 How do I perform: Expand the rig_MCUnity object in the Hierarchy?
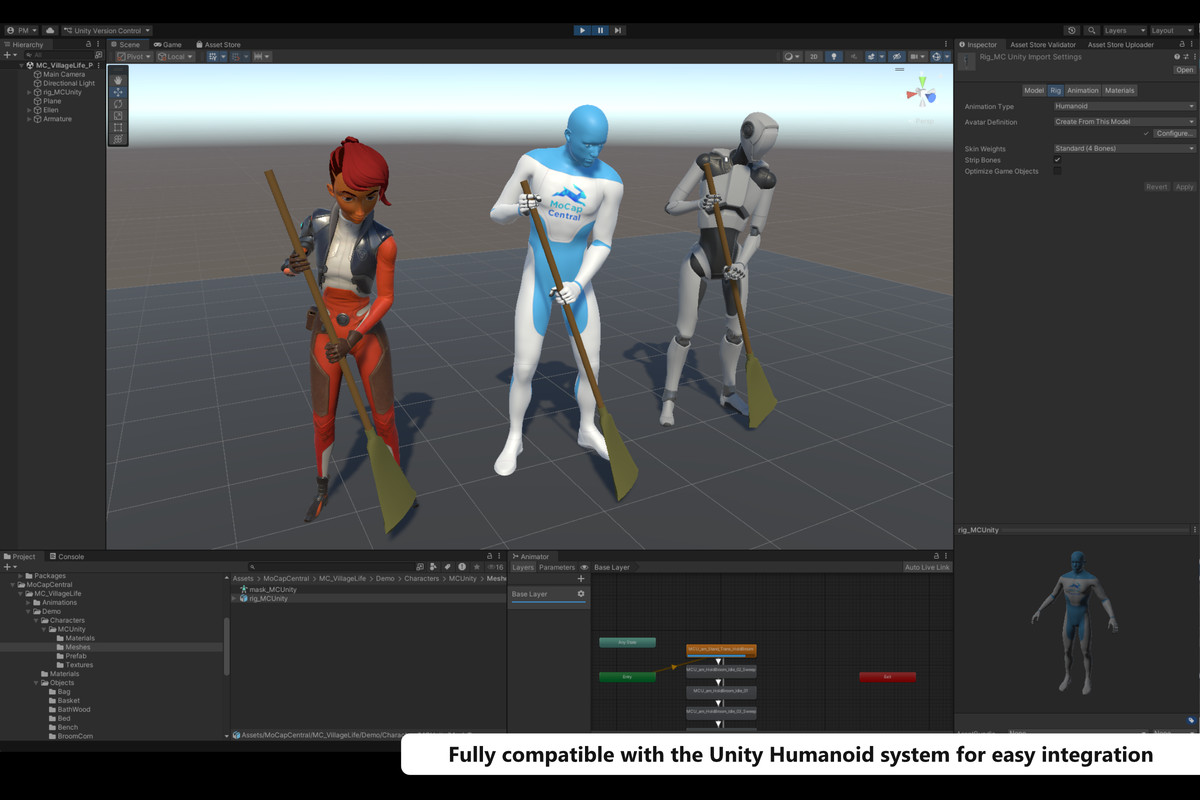point(27,91)
